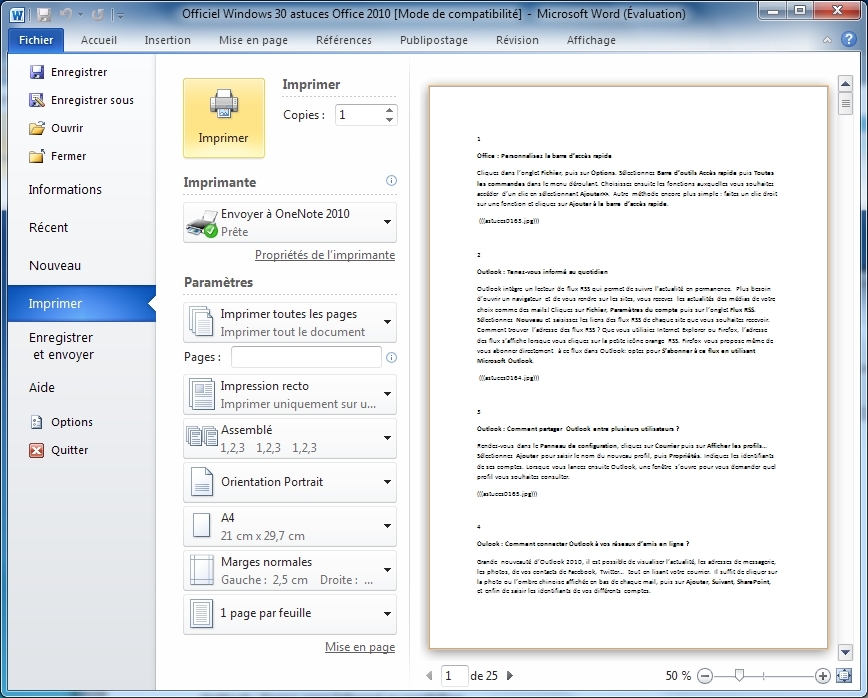Decrease copies with the down spinner arrow
868x698 pixels.
point(390,120)
